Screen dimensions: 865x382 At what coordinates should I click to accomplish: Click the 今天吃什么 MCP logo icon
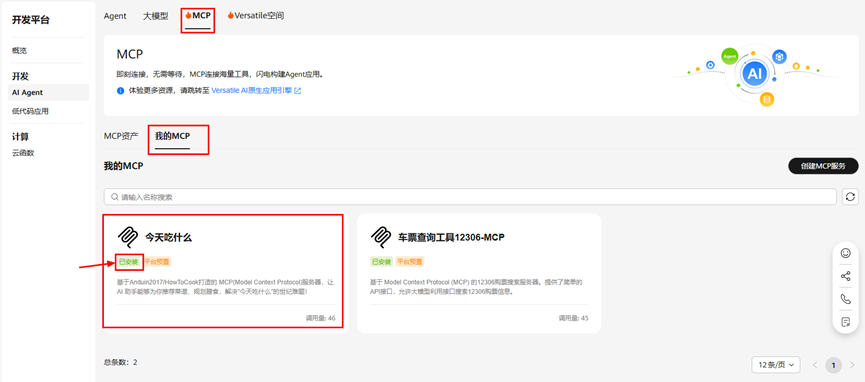pyautogui.click(x=128, y=237)
